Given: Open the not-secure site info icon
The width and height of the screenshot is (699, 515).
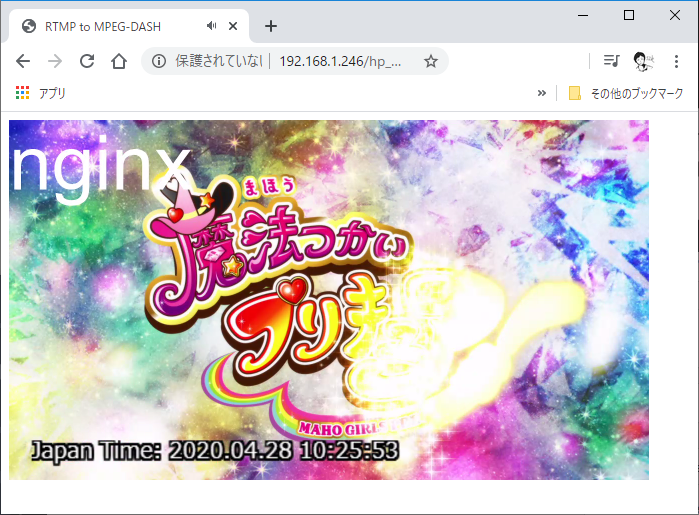Looking at the screenshot, I should point(158,61).
